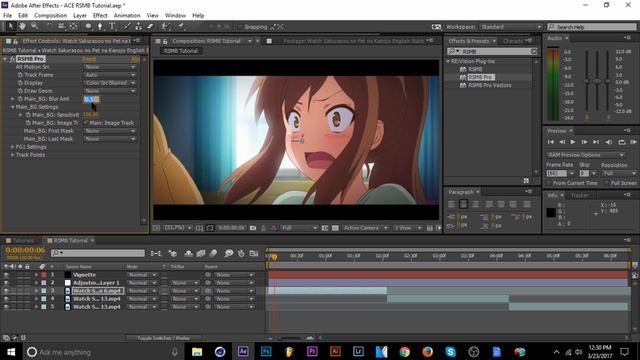Select the ellipse shape tool

88,27
